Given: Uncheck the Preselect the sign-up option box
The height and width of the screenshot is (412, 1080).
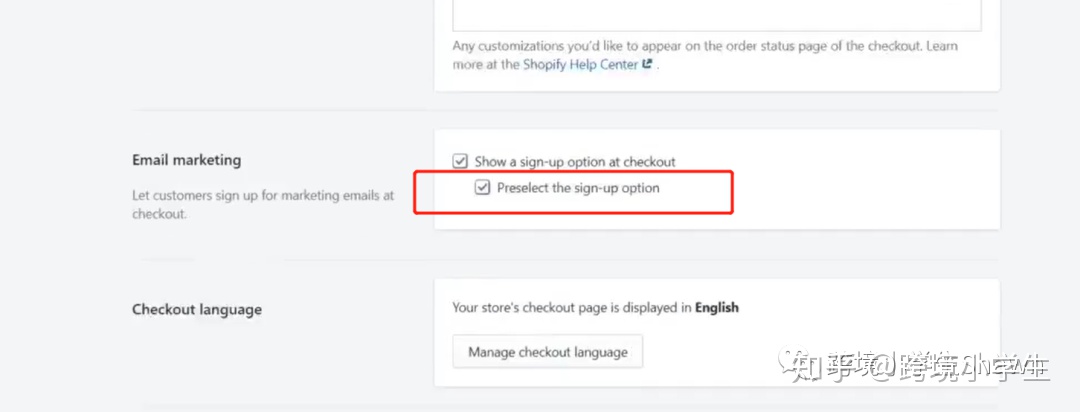Looking at the screenshot, I should (x=482, y=187).
